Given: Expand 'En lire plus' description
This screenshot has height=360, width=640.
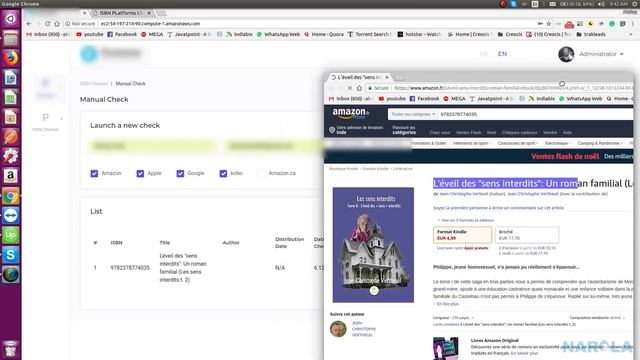Looking at the screenshot, I should point(447,304).
